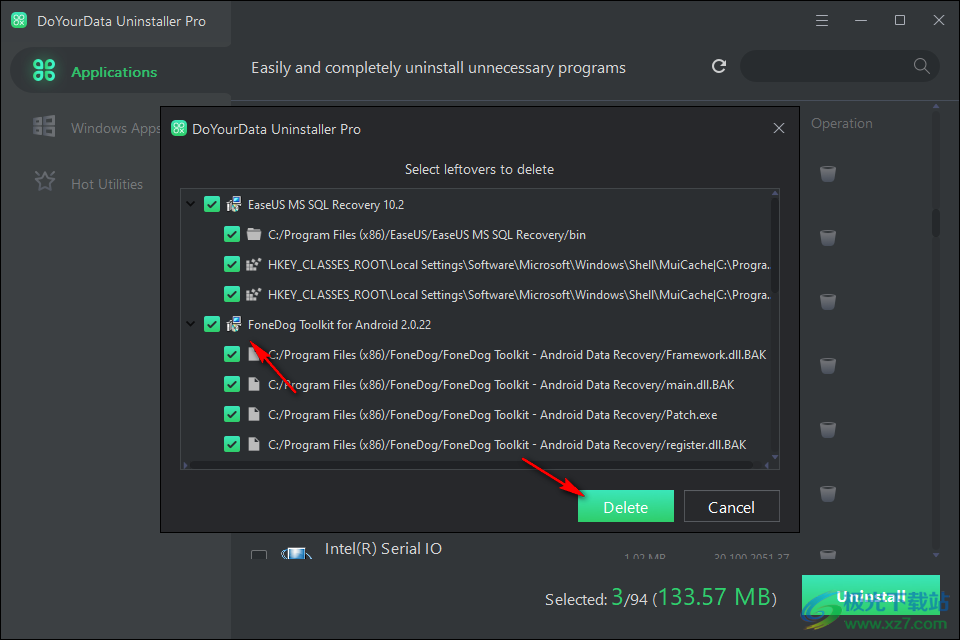The image size is (960, 640).
Task: Collapse the EaseUS MS SQL Recovery 10.2 tree node
Action: [x=190, y=204]
